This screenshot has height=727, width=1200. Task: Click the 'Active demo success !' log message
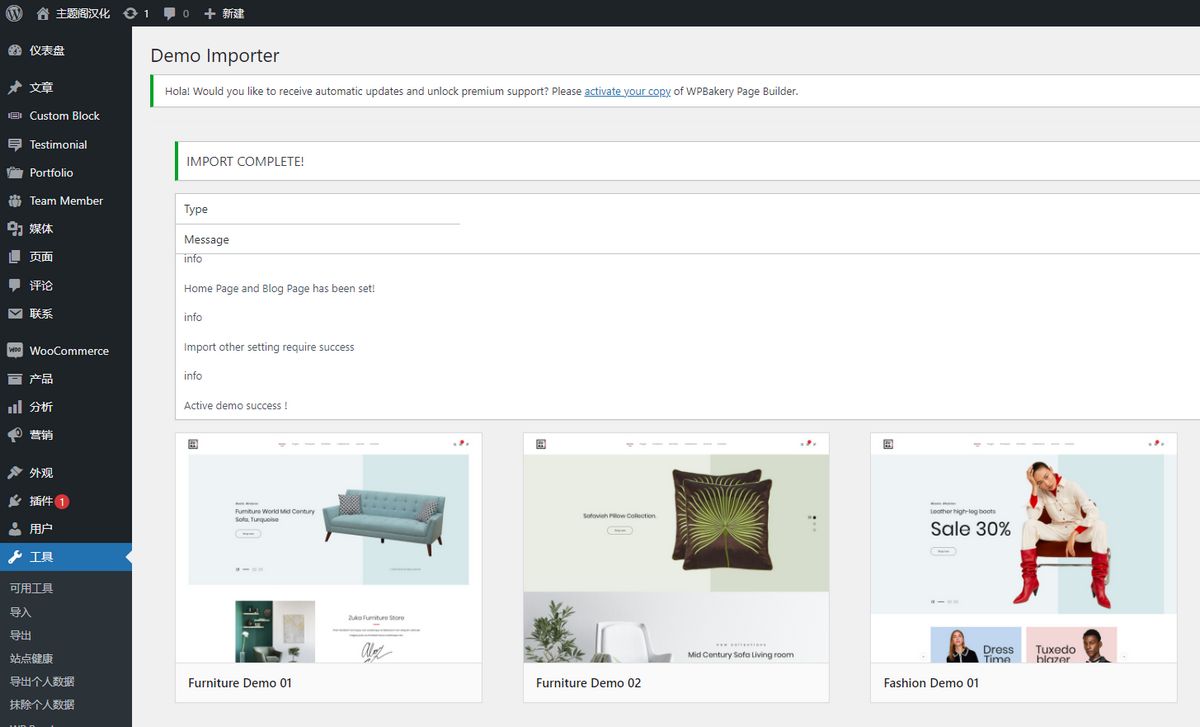coord(236,406)
